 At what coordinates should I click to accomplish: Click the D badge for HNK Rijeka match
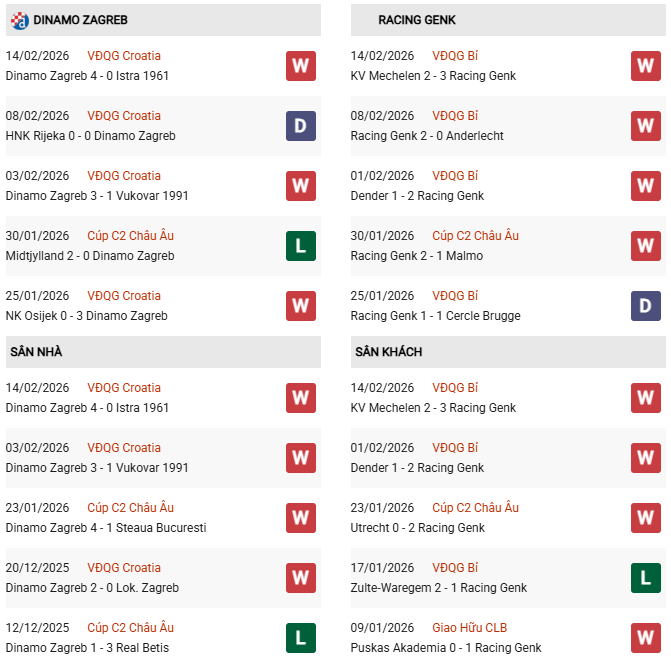pos(301,126)
